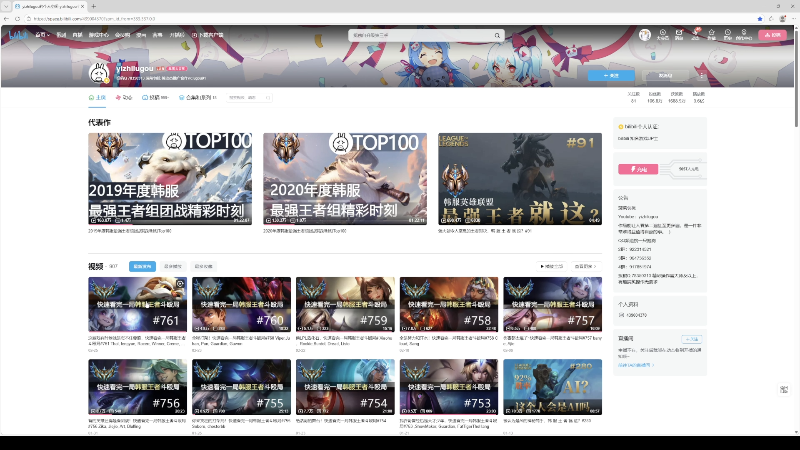Image resolution: width=800 pixels, height=450 pixels.
Task: Click the view more videos button
Action: coord(585,266)
